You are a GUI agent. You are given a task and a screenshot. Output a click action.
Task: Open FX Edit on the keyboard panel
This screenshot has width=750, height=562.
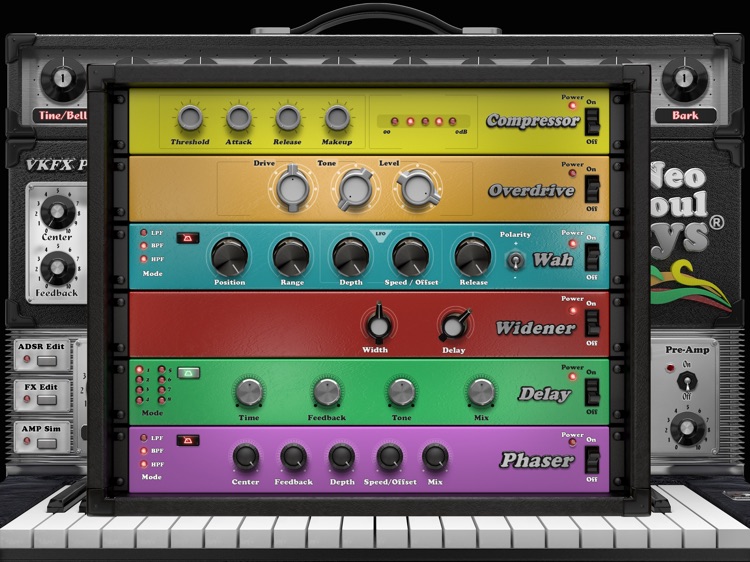tap(46, 400)
